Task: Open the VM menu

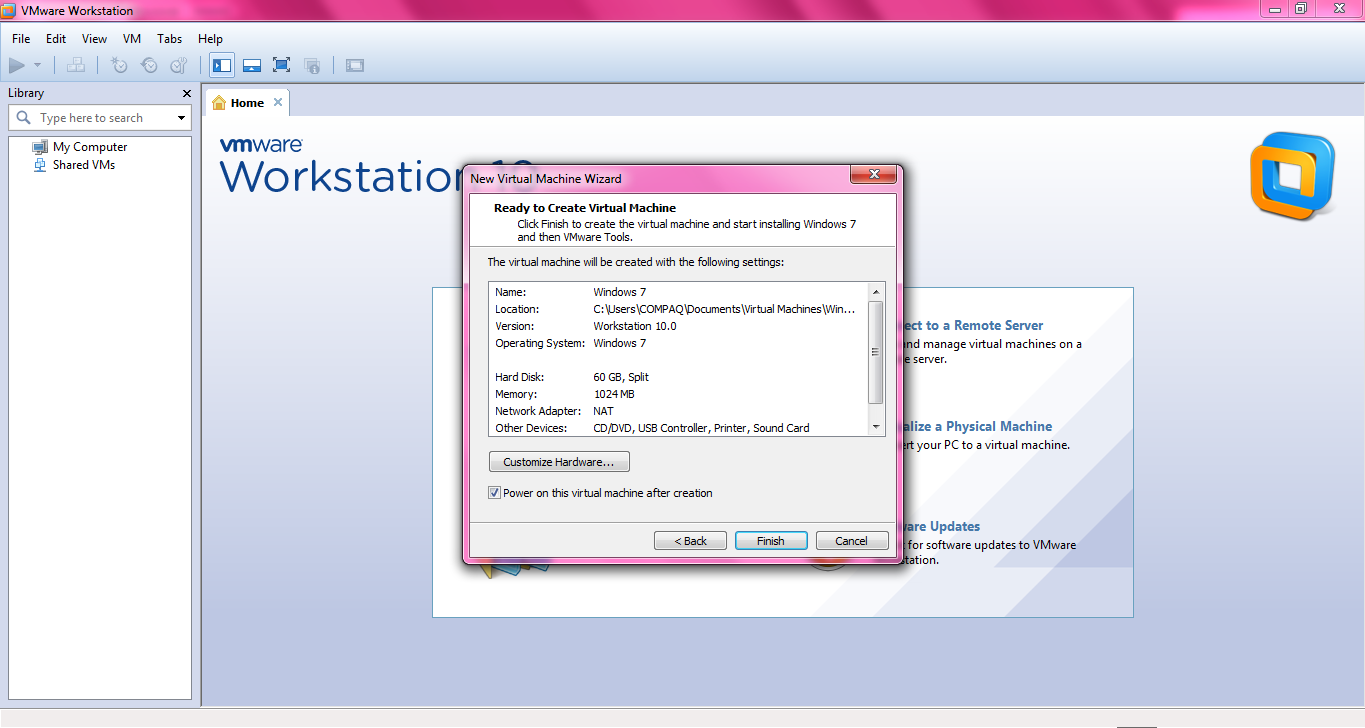Action: 132,39
